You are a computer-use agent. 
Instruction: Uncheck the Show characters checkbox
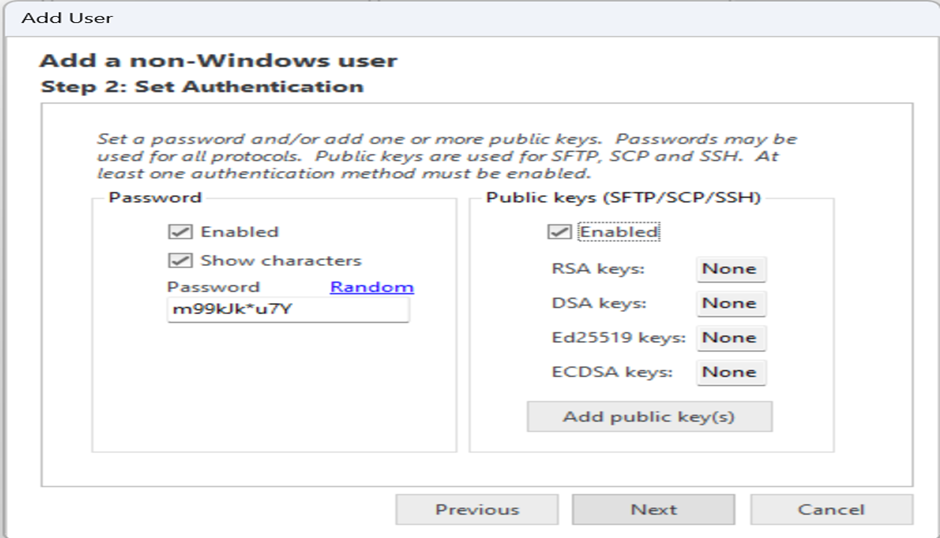180,261
